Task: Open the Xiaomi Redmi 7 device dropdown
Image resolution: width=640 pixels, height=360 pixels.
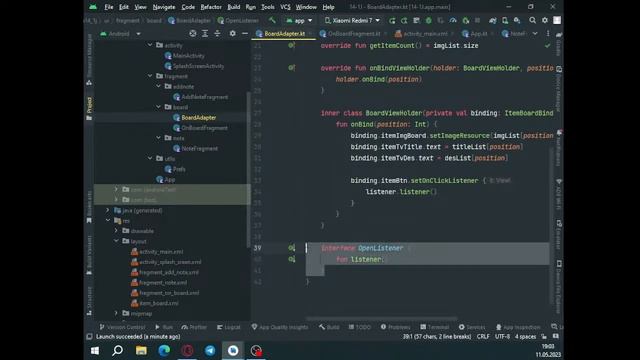Action: coord(352,20)
